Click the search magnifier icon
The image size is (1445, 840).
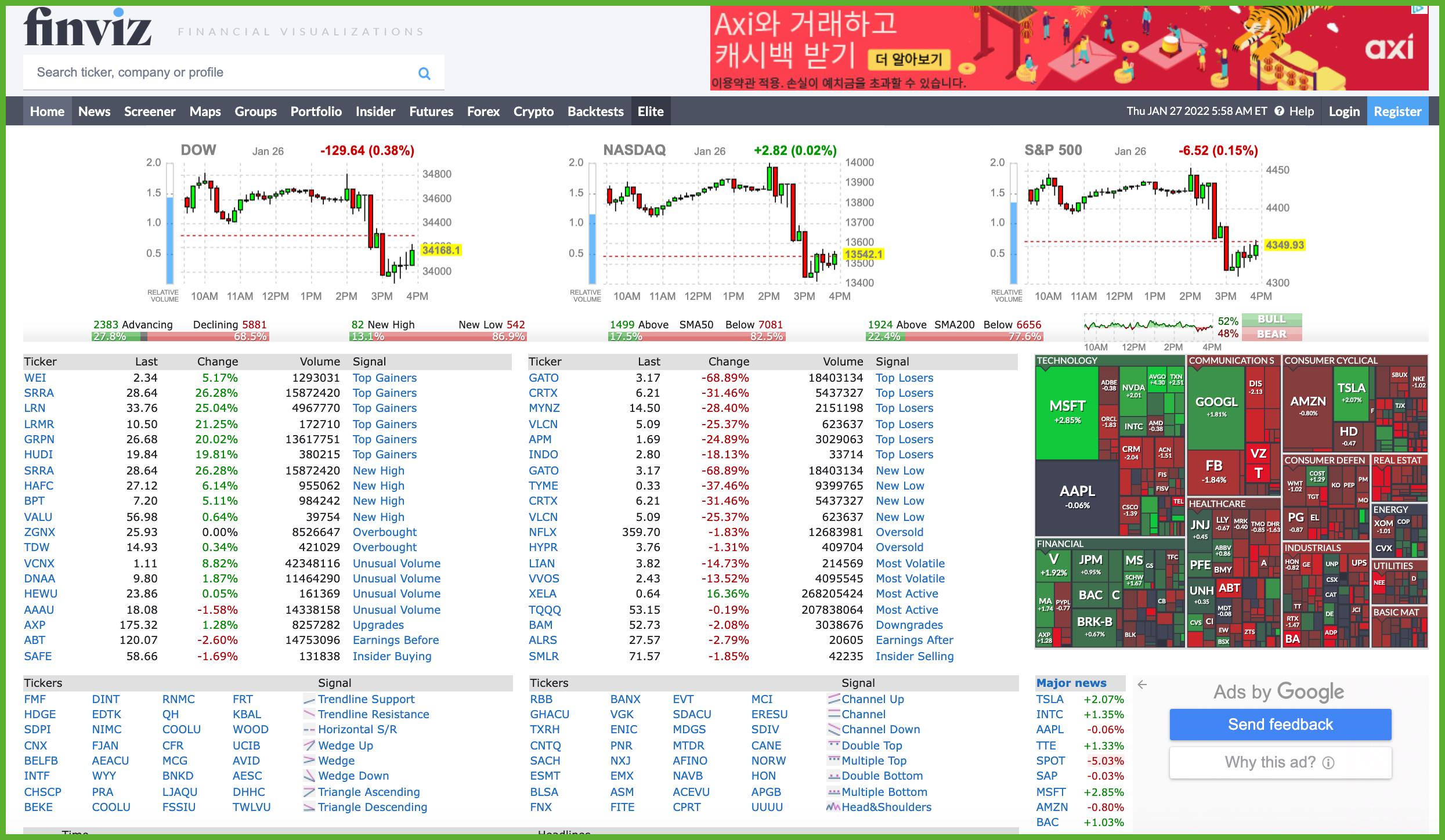(424, 73)
